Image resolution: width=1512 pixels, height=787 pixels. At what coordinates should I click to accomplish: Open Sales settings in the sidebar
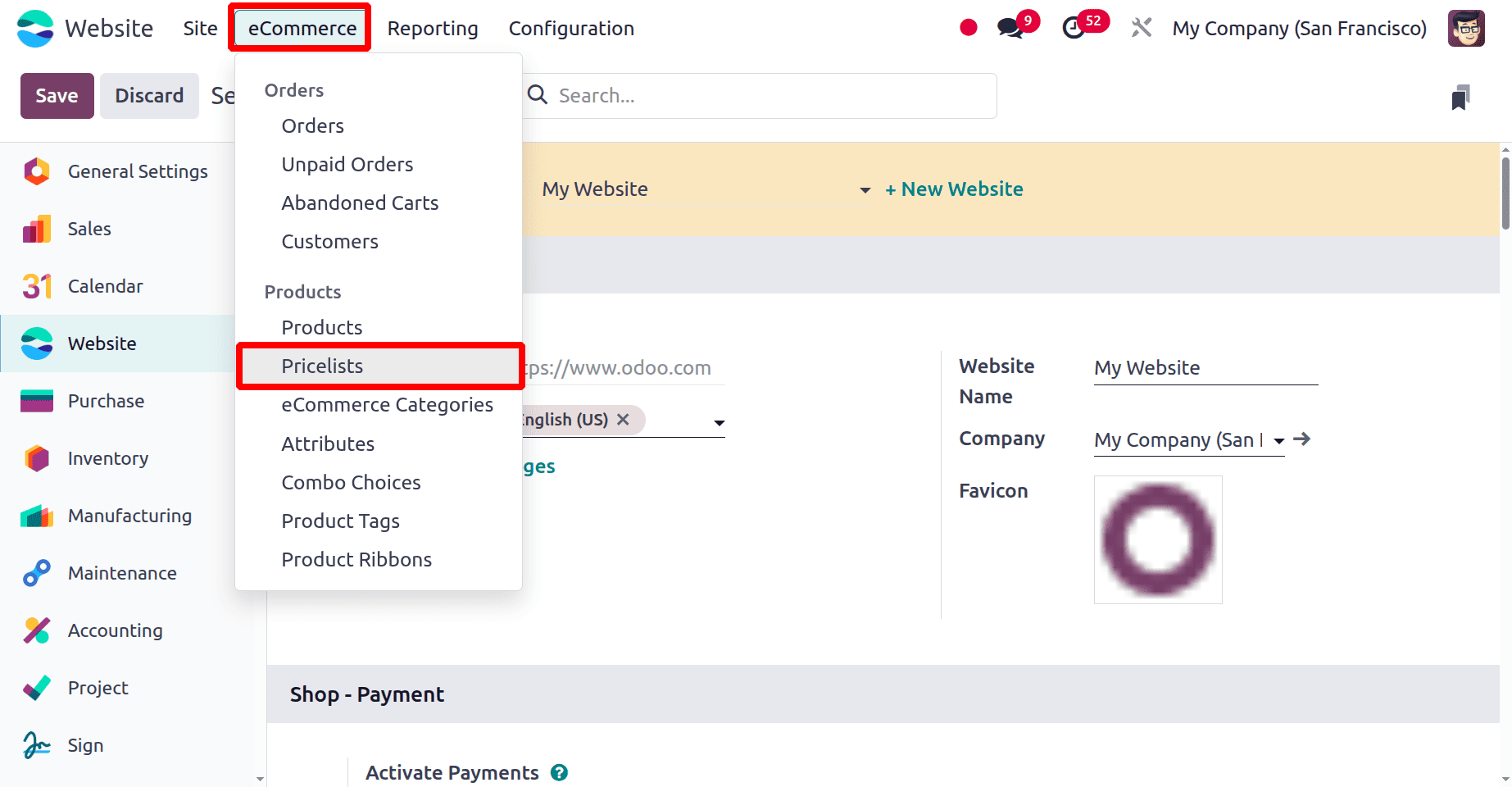click(119, 229)
